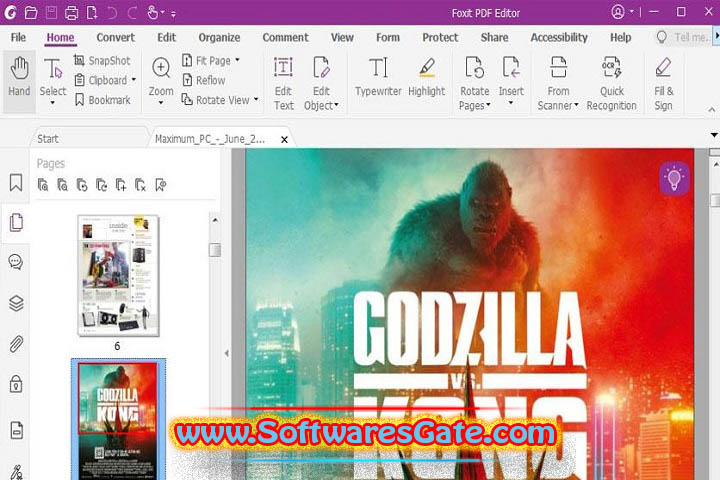
Task: Click the Print icon in title bar
Action: tap(71, 12)
